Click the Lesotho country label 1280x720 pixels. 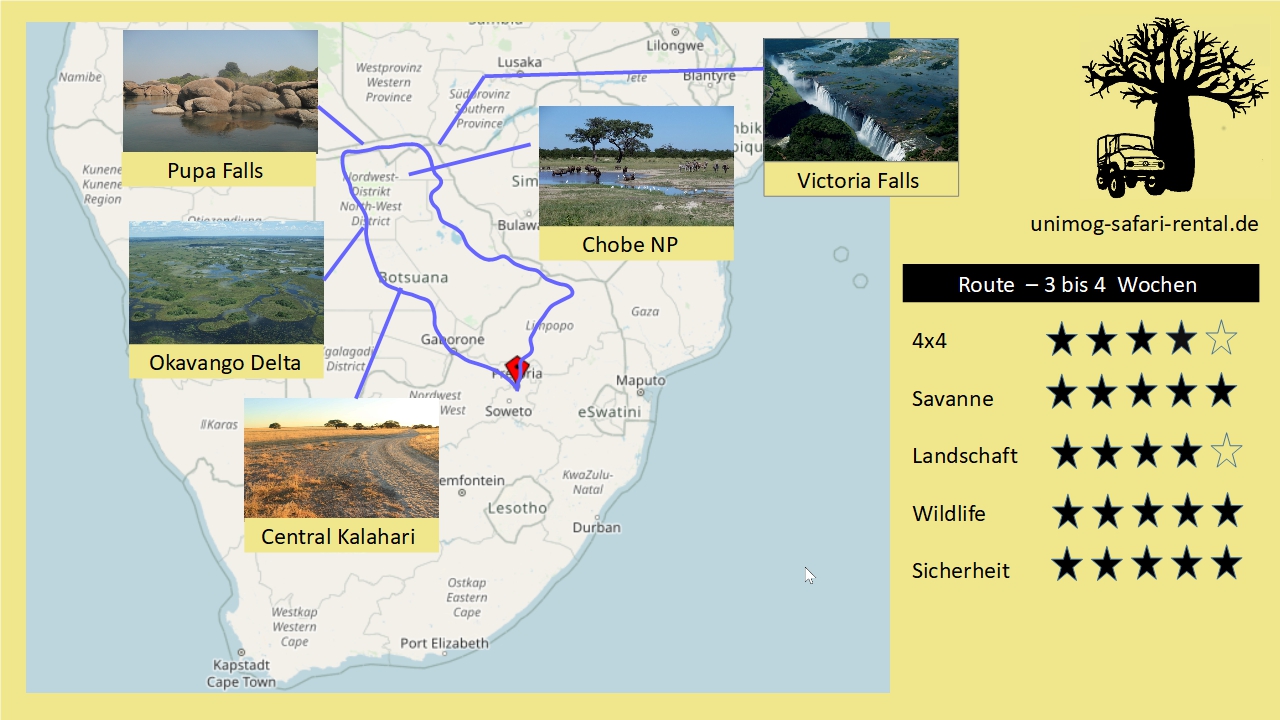[x=517, y=508]
